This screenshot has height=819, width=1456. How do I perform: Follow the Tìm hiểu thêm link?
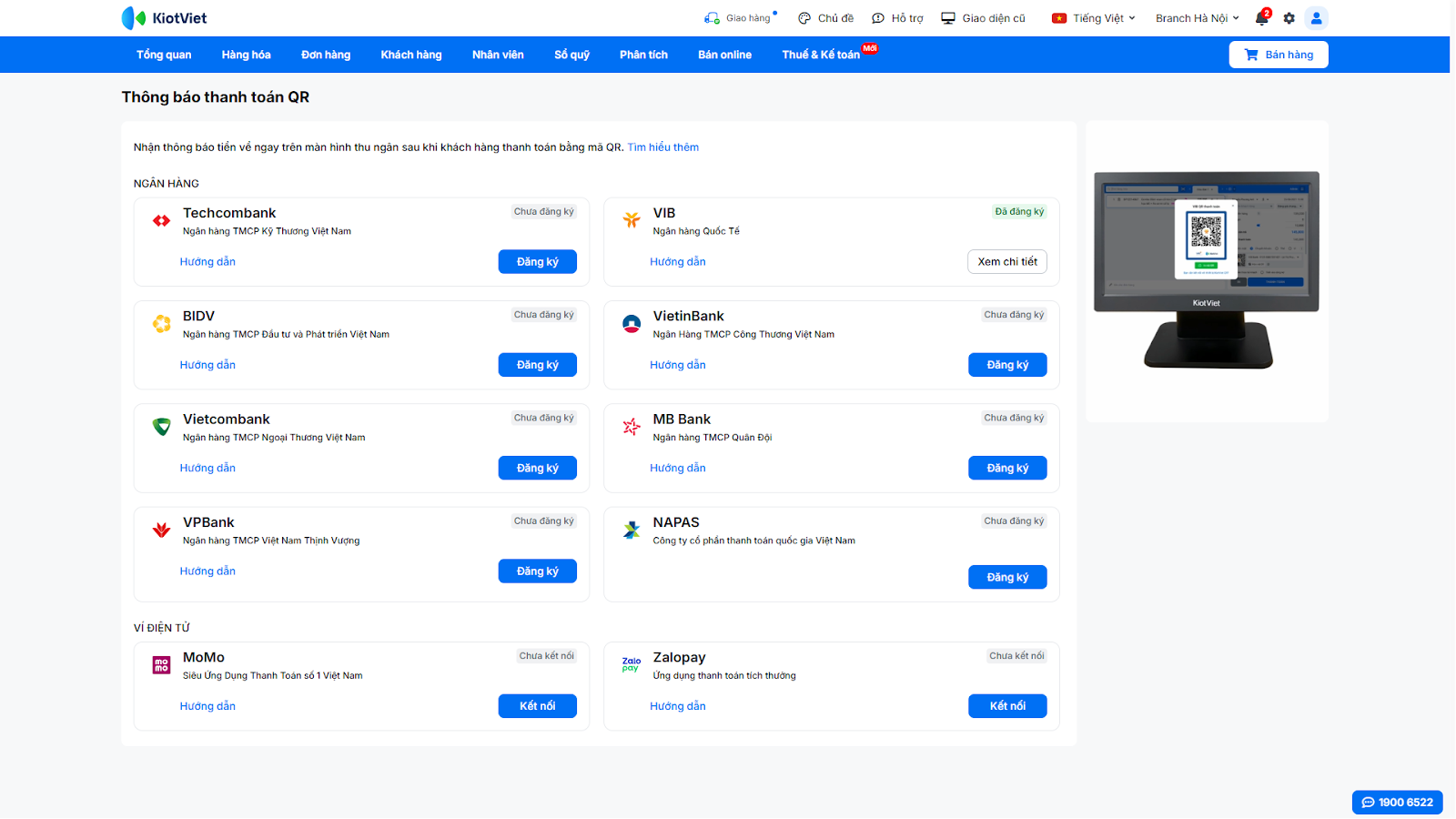[663, 147]
